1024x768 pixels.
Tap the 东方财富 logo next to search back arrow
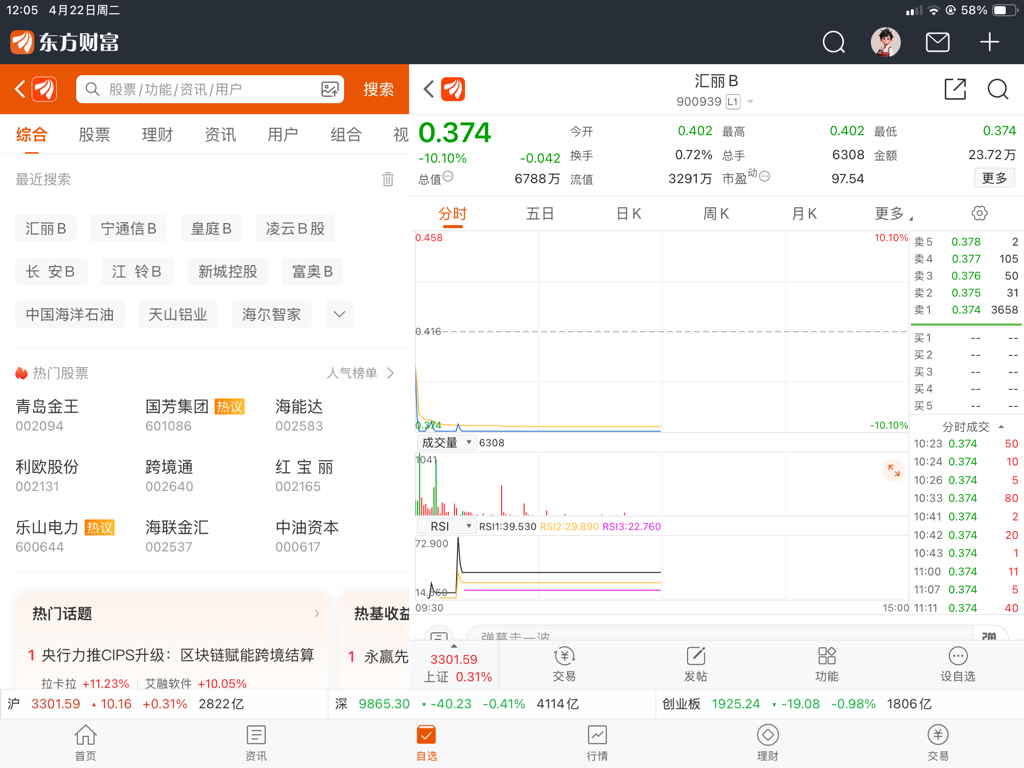point(45,89)
